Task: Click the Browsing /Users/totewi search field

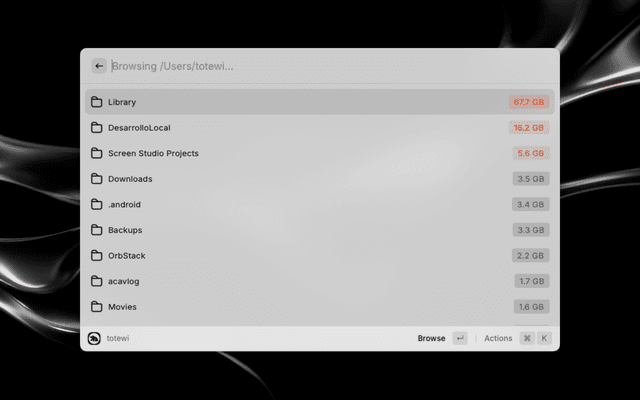Action: coord(331,66)
